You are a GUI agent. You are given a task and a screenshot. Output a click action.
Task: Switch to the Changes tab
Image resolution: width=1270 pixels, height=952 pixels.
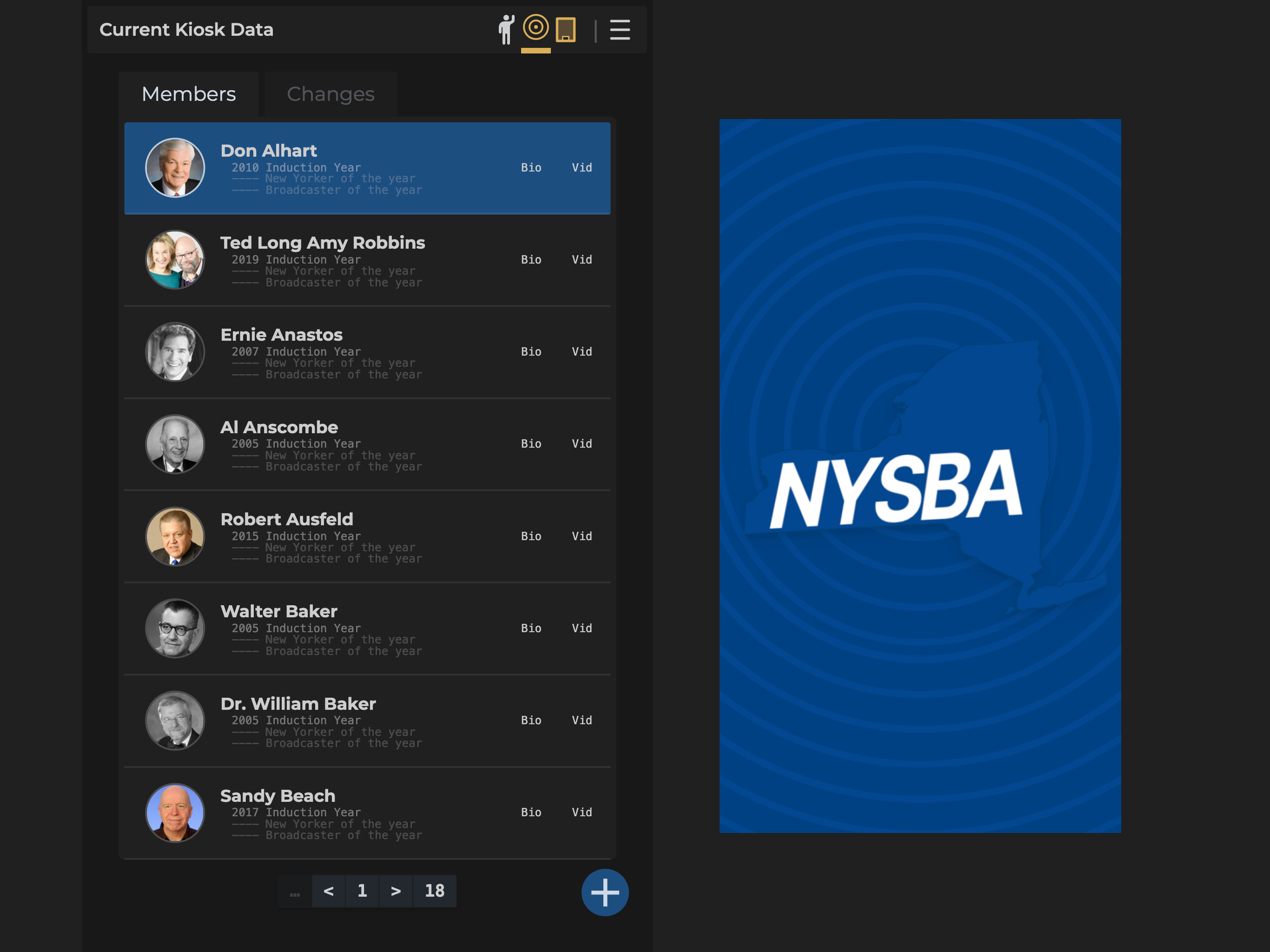[x=331, y=94]
